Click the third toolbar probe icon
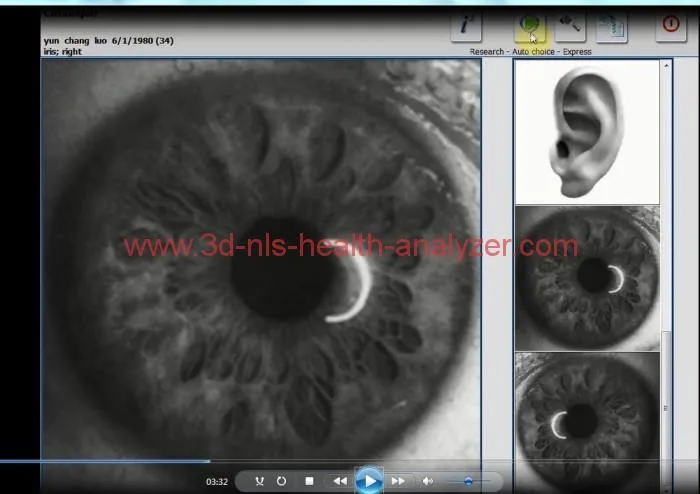Image resolution: width=700 pixels, height=494 pixels. coord(570,26)
